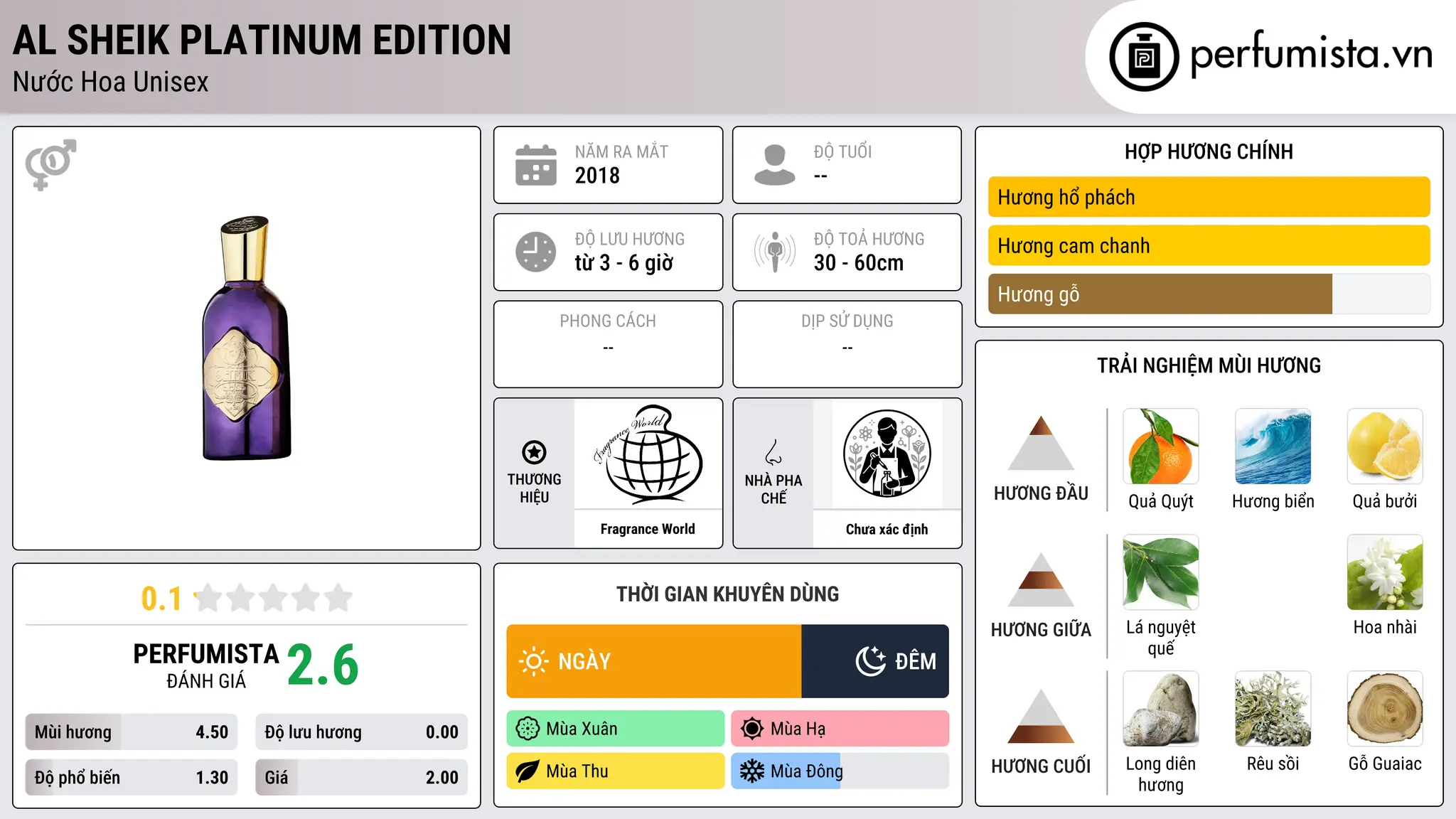Click the Thời gian khuyên dùng heading
The image size is (1456, 819).
click(x=727, y=594)
